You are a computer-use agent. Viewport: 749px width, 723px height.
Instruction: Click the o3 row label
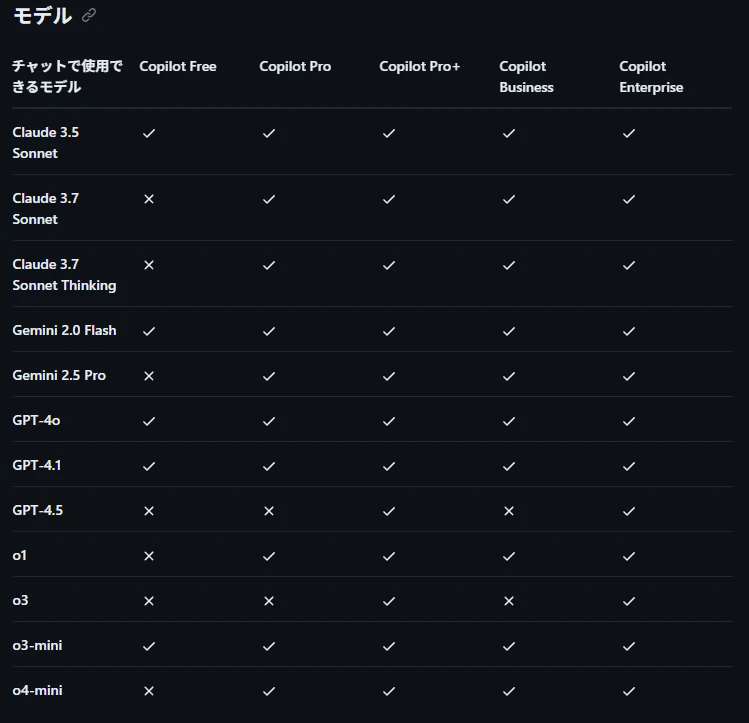coord(21,600)
